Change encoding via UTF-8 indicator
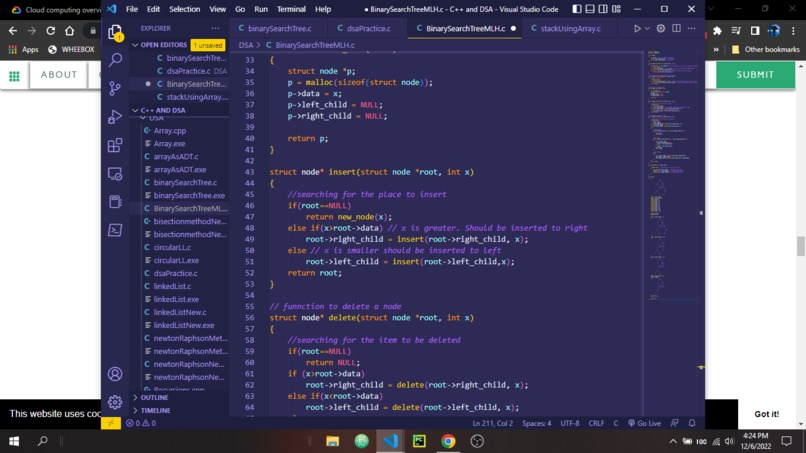The height and width of the screenshot is (453, 806). tap(570, 423)
